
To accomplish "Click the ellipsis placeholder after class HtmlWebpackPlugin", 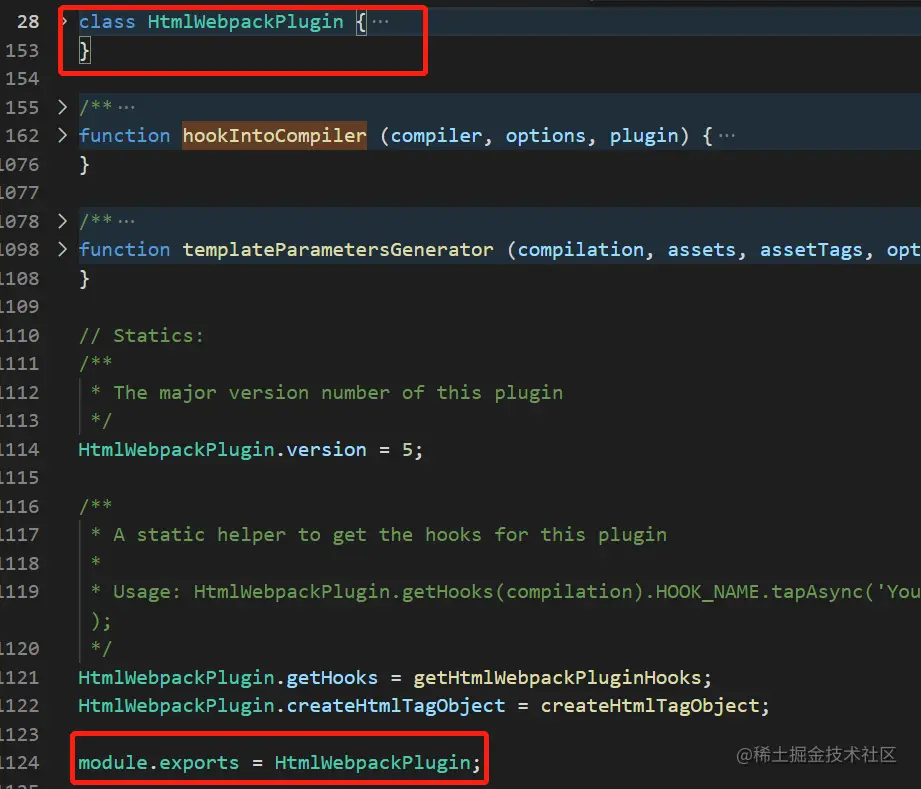I will 378,21.
